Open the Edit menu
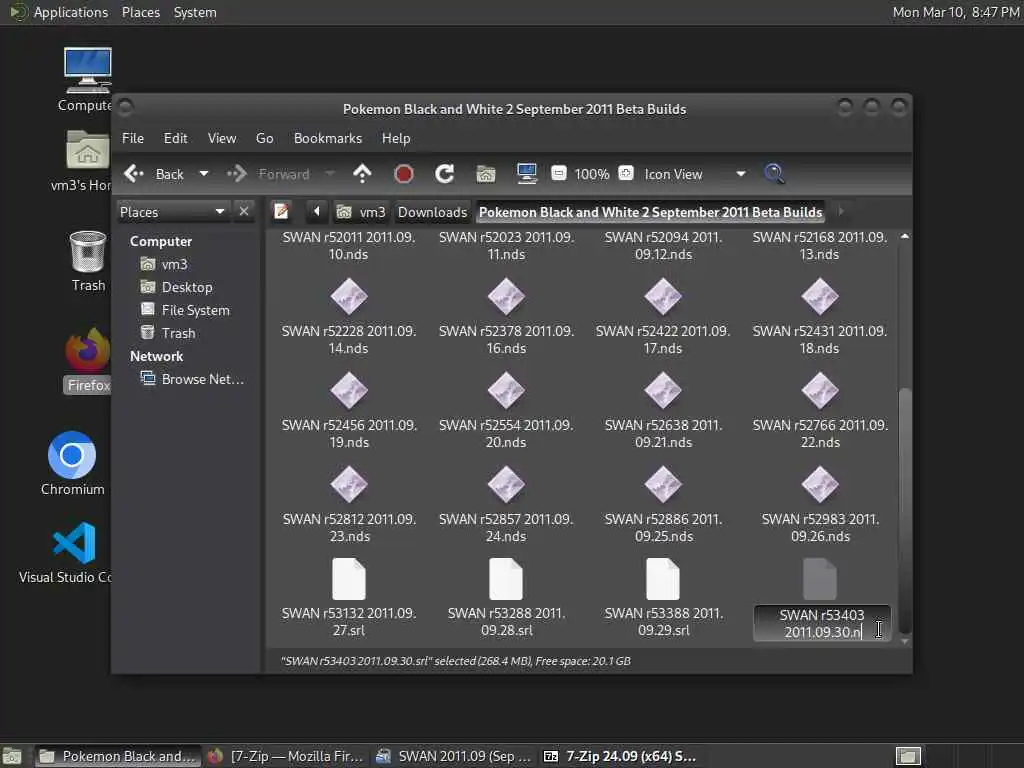This screenshot has width=1024, height=768. [175, 138]
